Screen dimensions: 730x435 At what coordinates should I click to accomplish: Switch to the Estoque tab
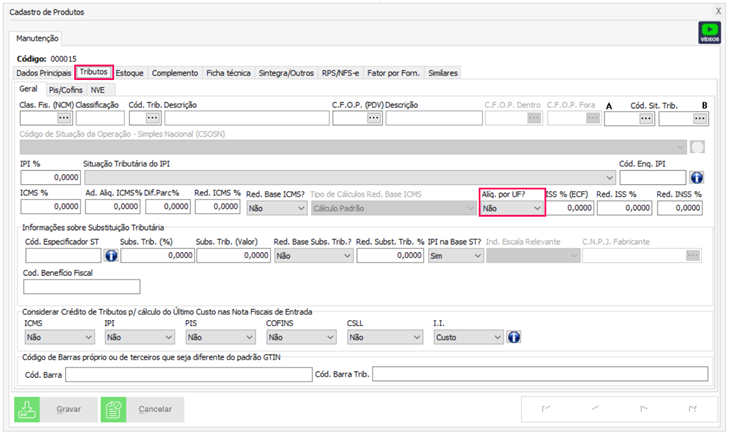coord(129,73)
